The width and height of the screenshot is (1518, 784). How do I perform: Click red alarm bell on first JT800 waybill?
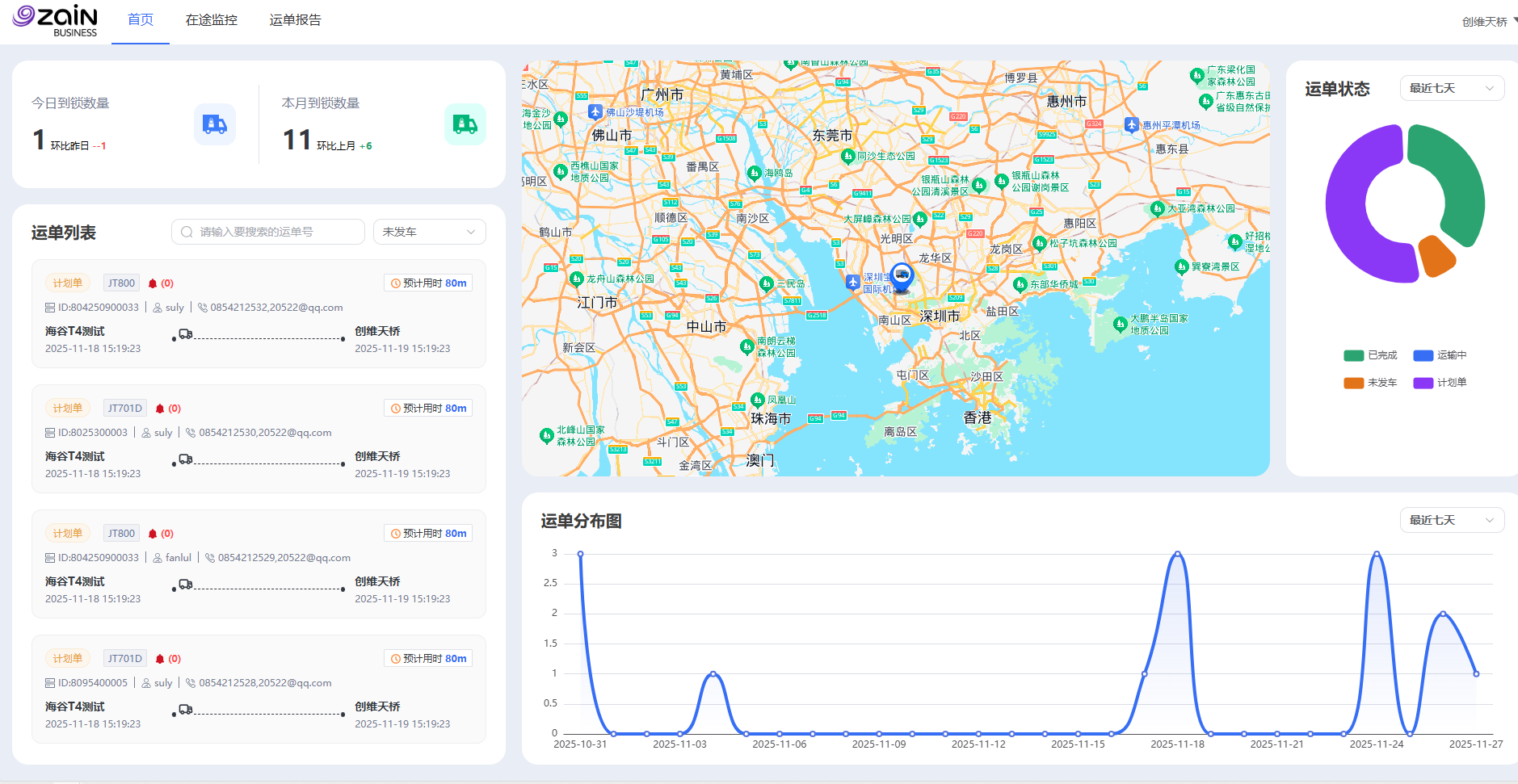click(x=153, y=283)
